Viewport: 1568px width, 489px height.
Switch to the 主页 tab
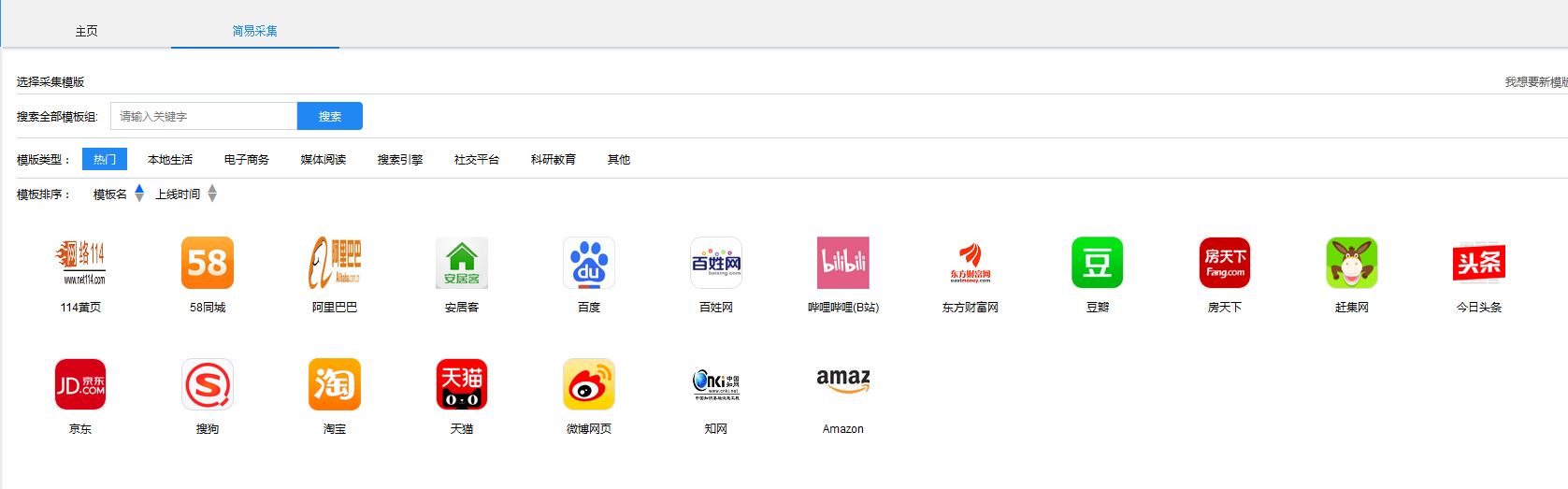pyautogui.click(x=86, y=31)
